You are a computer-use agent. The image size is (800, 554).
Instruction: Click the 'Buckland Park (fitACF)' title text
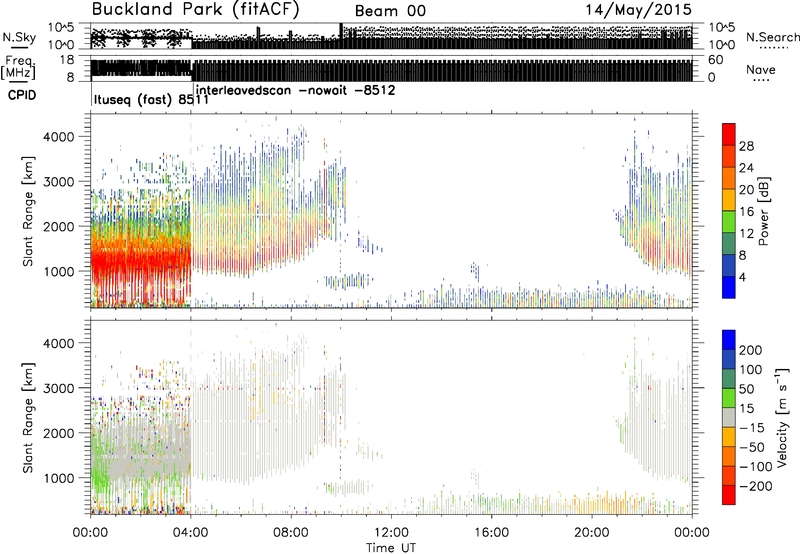coord(195,10)
